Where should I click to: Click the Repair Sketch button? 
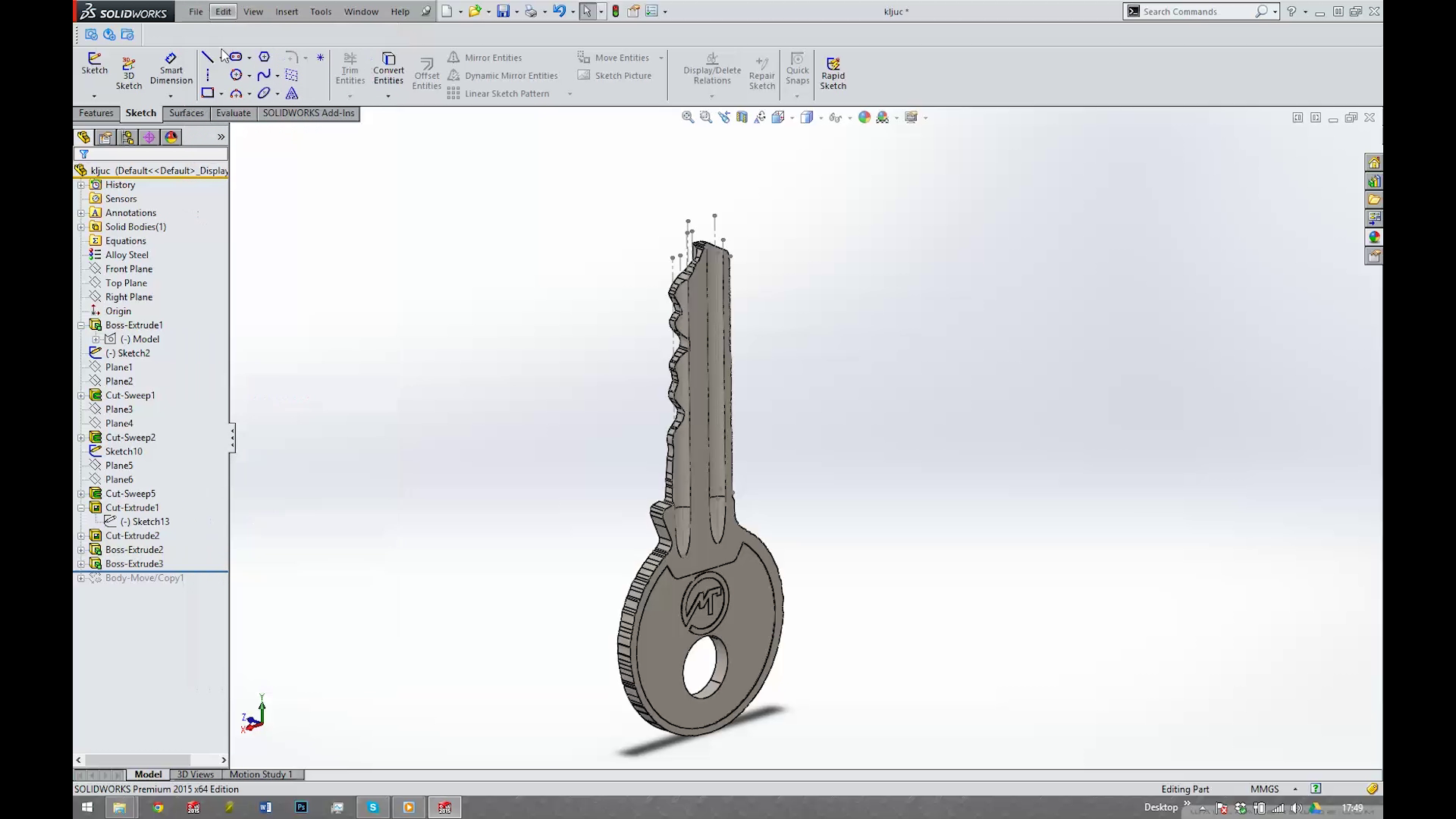pyautogui.click(x=761, y=72)
